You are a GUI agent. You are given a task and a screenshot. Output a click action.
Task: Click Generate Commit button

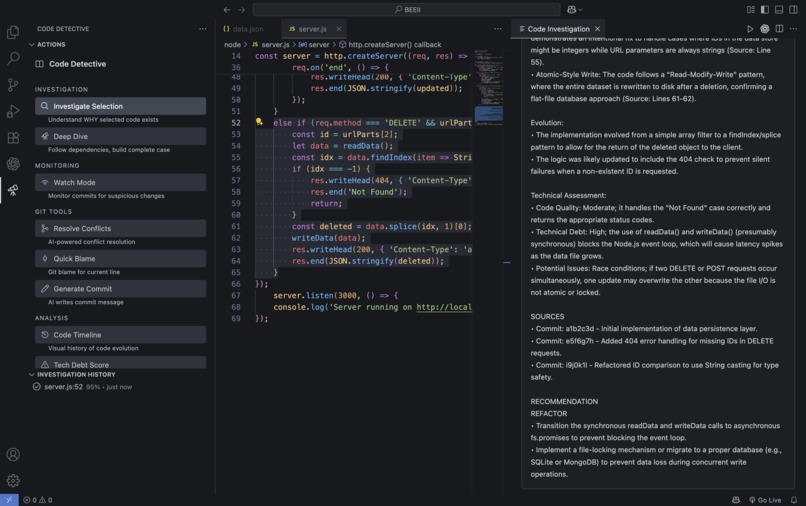click(x=120, y=288)
